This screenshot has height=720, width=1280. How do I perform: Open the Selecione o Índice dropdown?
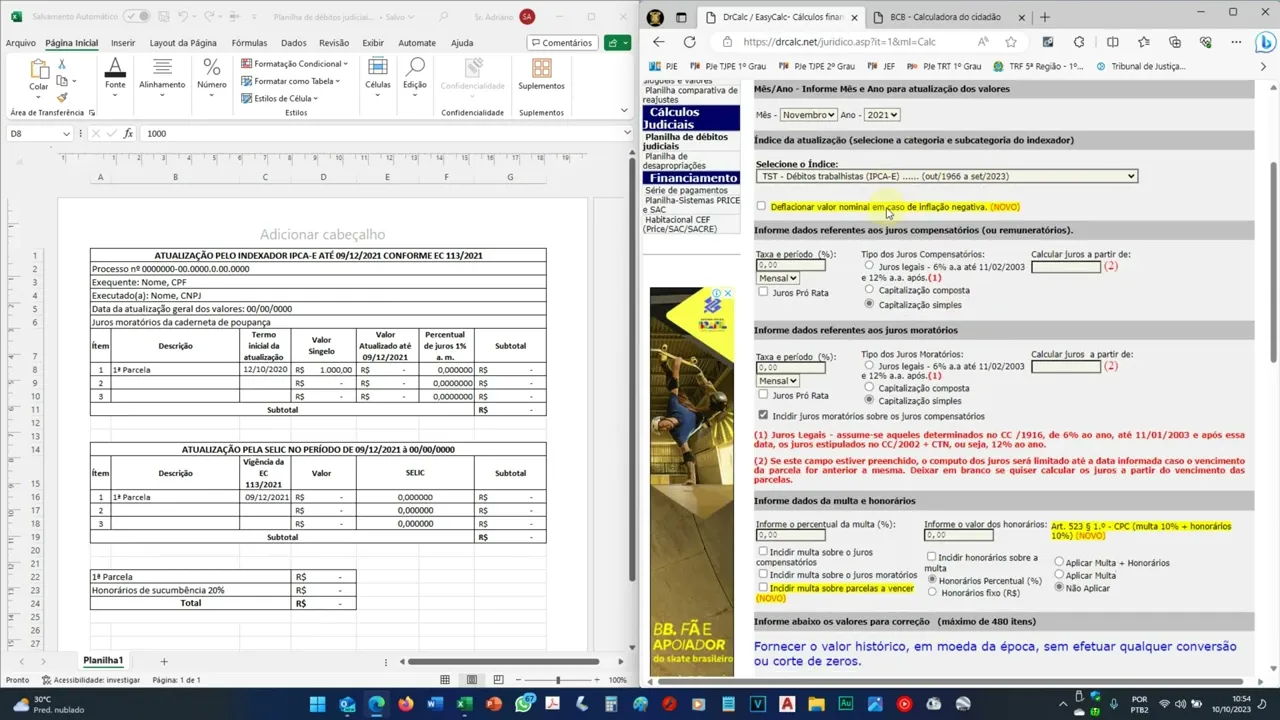point(946,176)
